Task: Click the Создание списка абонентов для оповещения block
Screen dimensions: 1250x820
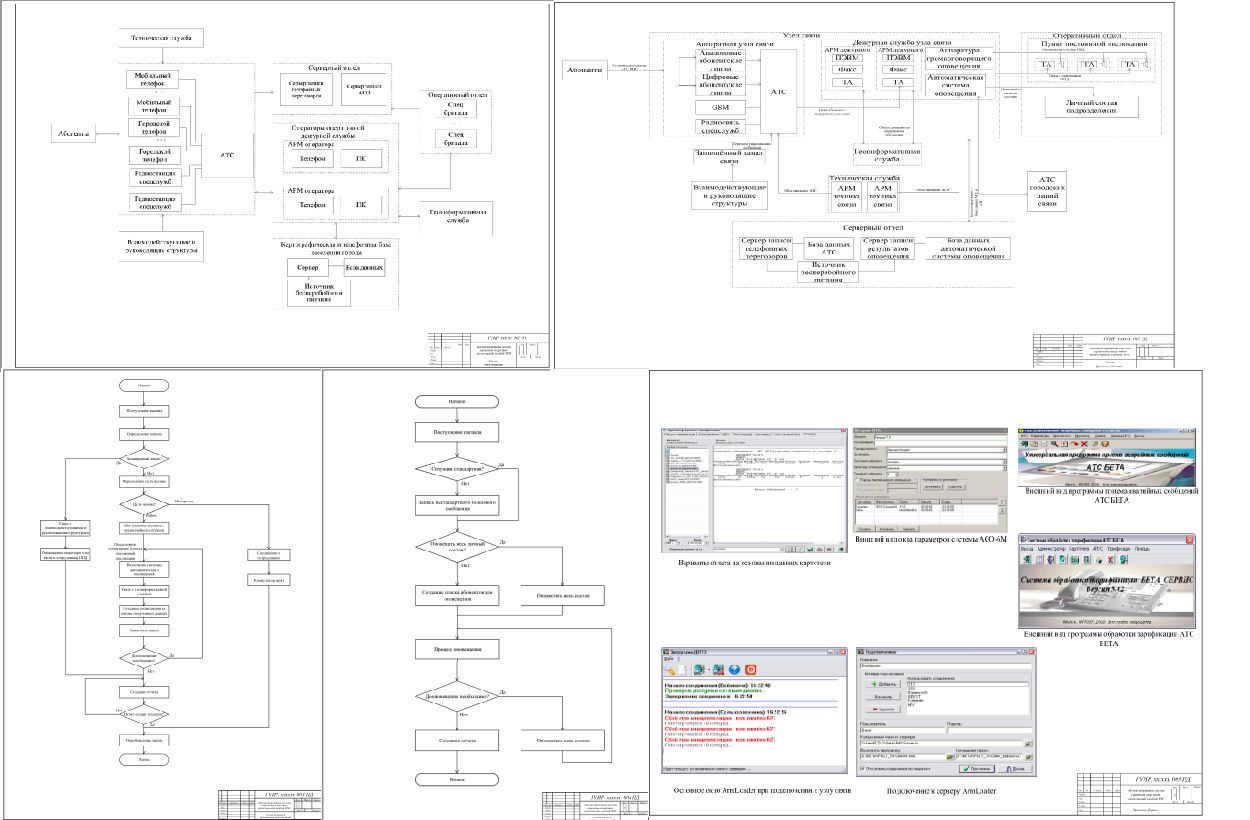Action: (456, 595)
